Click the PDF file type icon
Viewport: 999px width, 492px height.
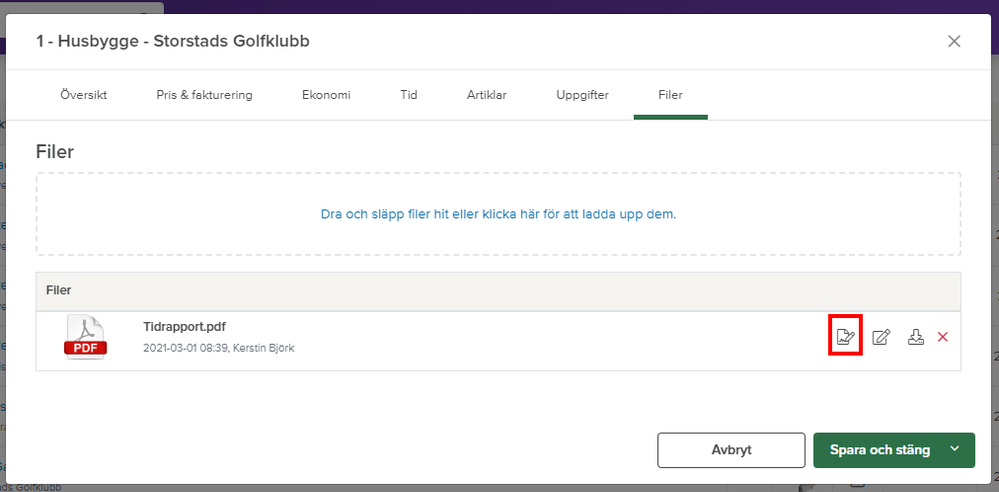point(85,337)
